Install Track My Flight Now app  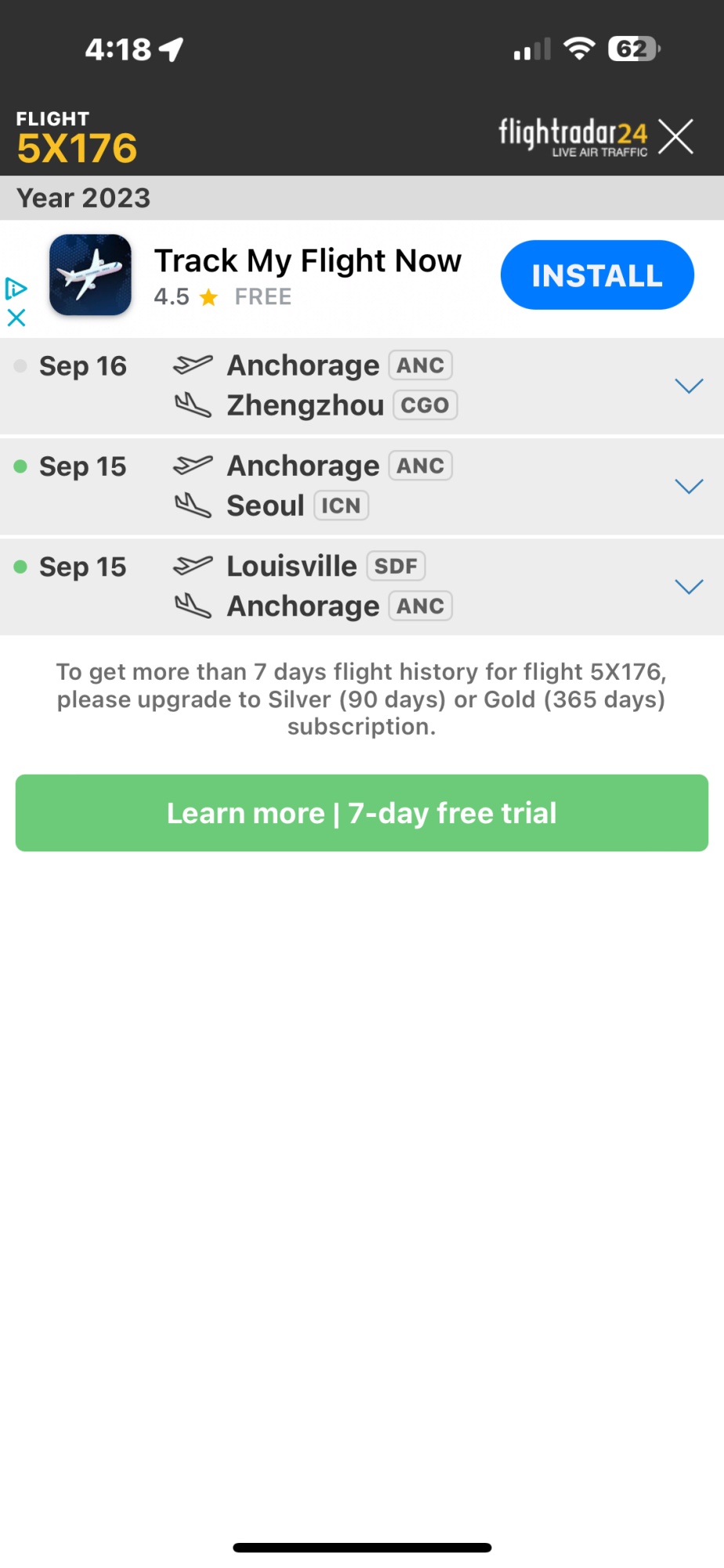[x=597, y=275]
